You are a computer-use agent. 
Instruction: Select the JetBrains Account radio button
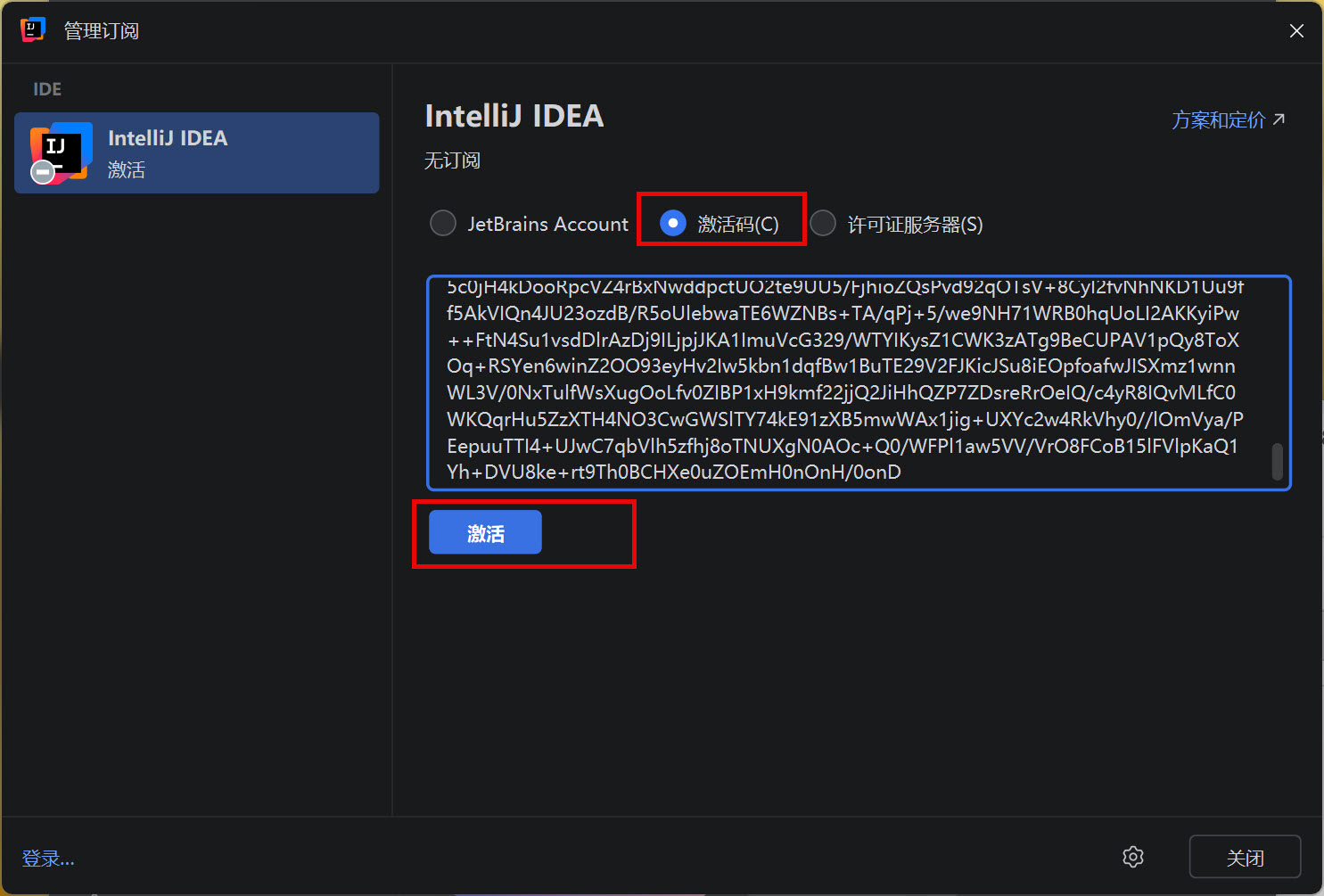(x=443, y=224)
